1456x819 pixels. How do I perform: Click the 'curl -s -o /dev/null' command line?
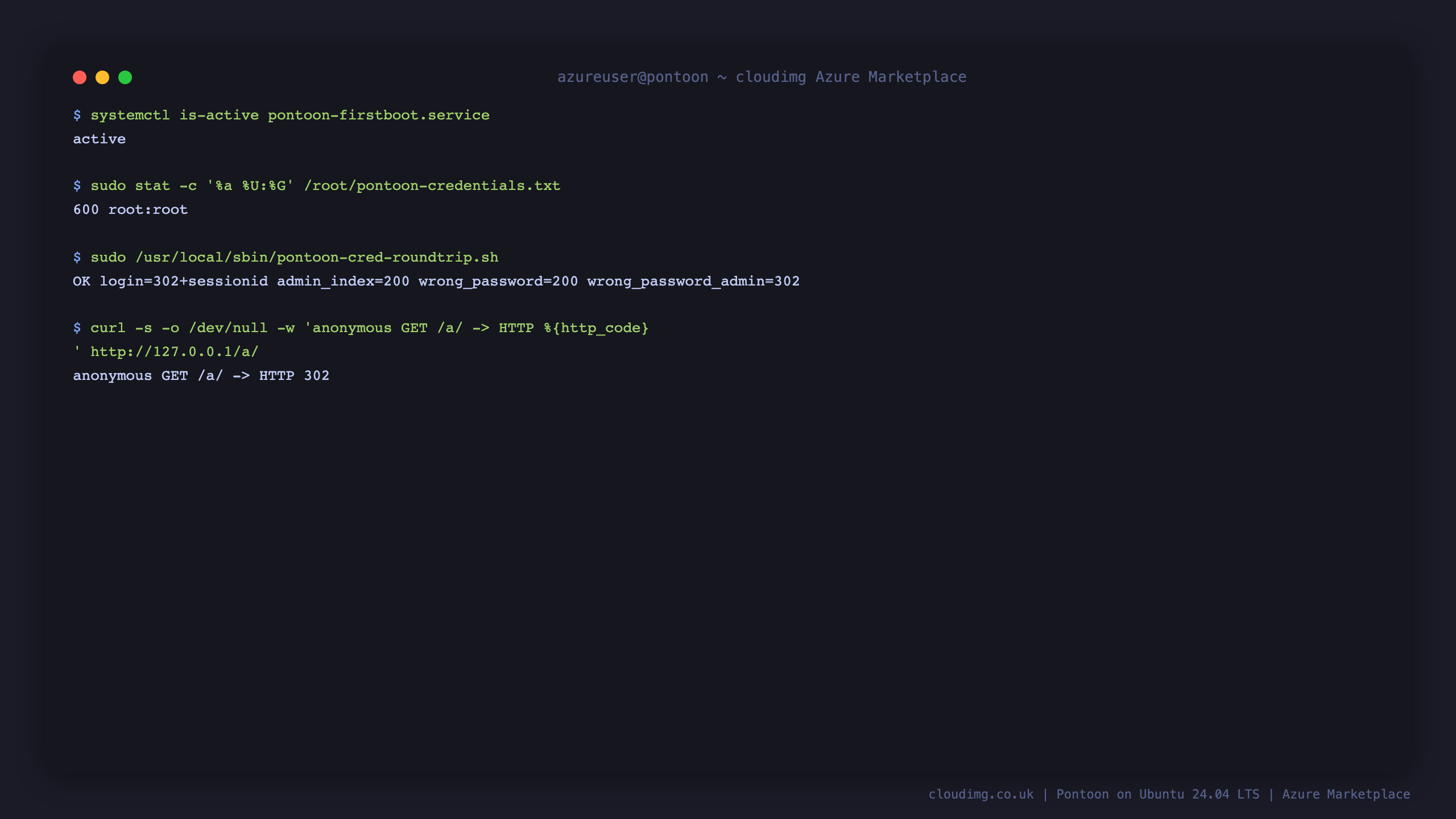[361, 328]
